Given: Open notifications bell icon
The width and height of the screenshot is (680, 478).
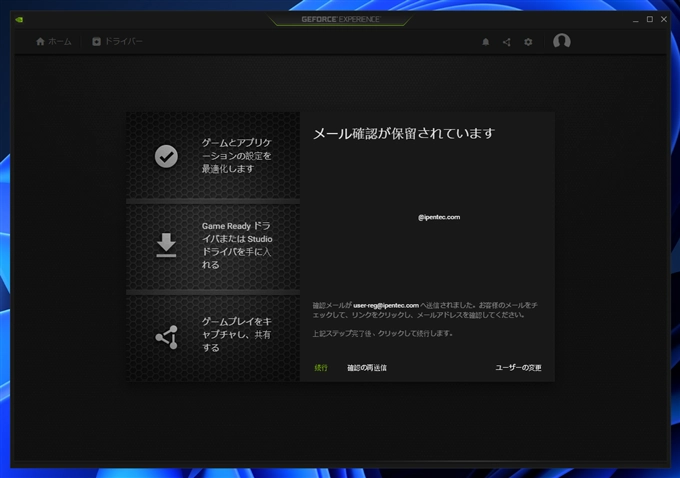Looking at the screenshot, I should 486,42.
